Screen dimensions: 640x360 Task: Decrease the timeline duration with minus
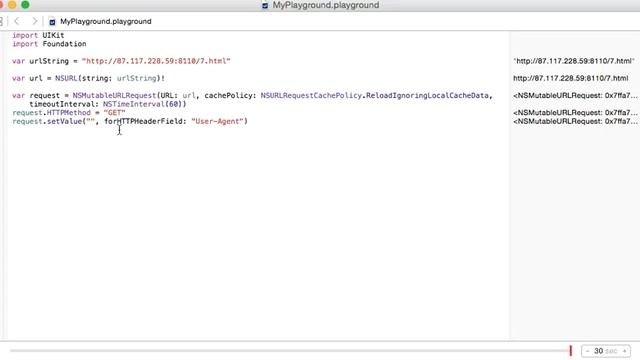tap(587, 351)
